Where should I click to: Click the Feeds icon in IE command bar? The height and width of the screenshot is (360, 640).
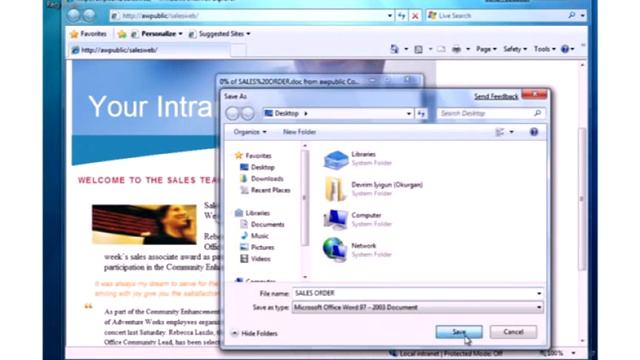coord(418,49)
